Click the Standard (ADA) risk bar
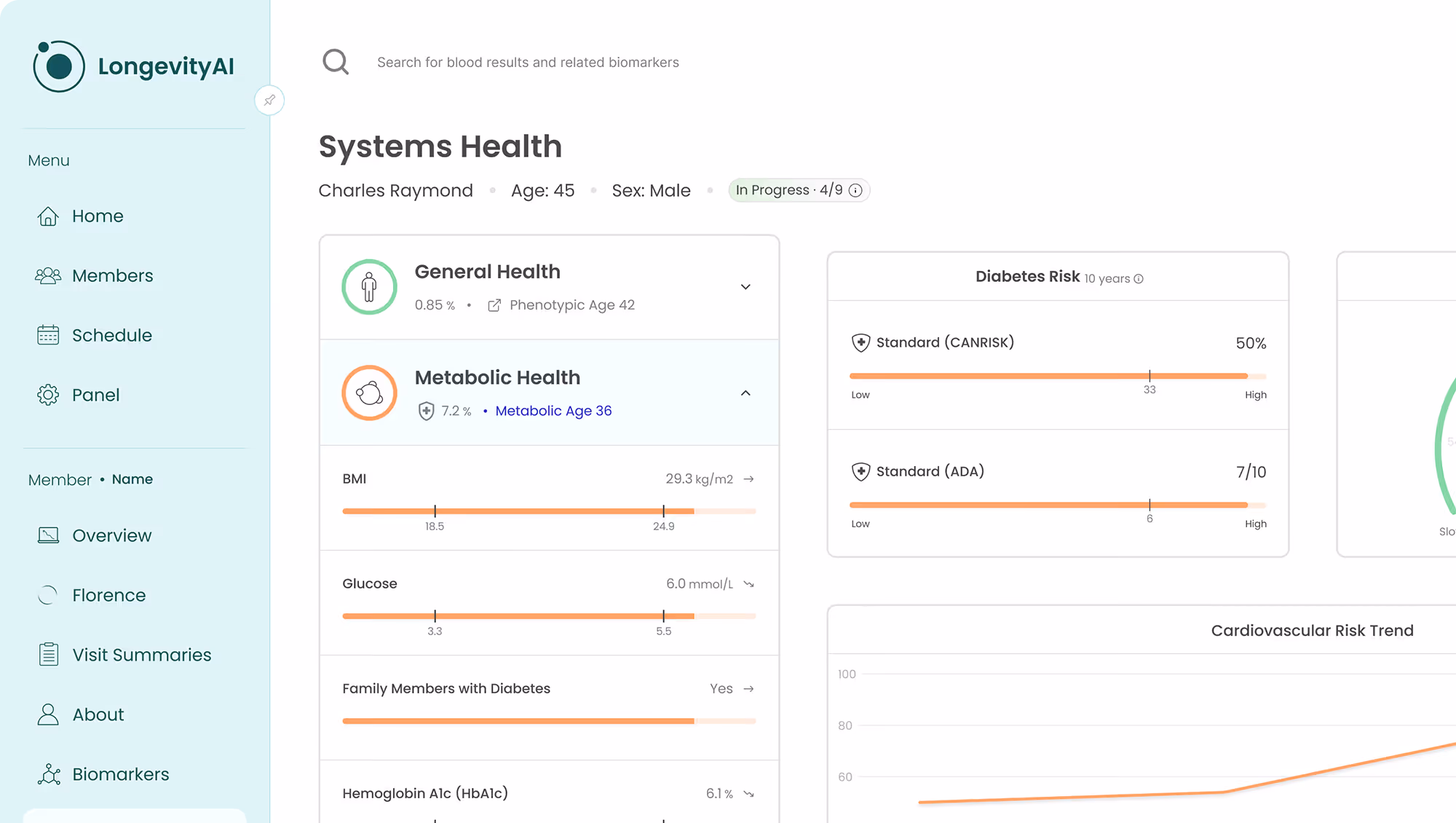Image resolution: width=1456 pixels, height=823 pixels. tap(1058, 505)
